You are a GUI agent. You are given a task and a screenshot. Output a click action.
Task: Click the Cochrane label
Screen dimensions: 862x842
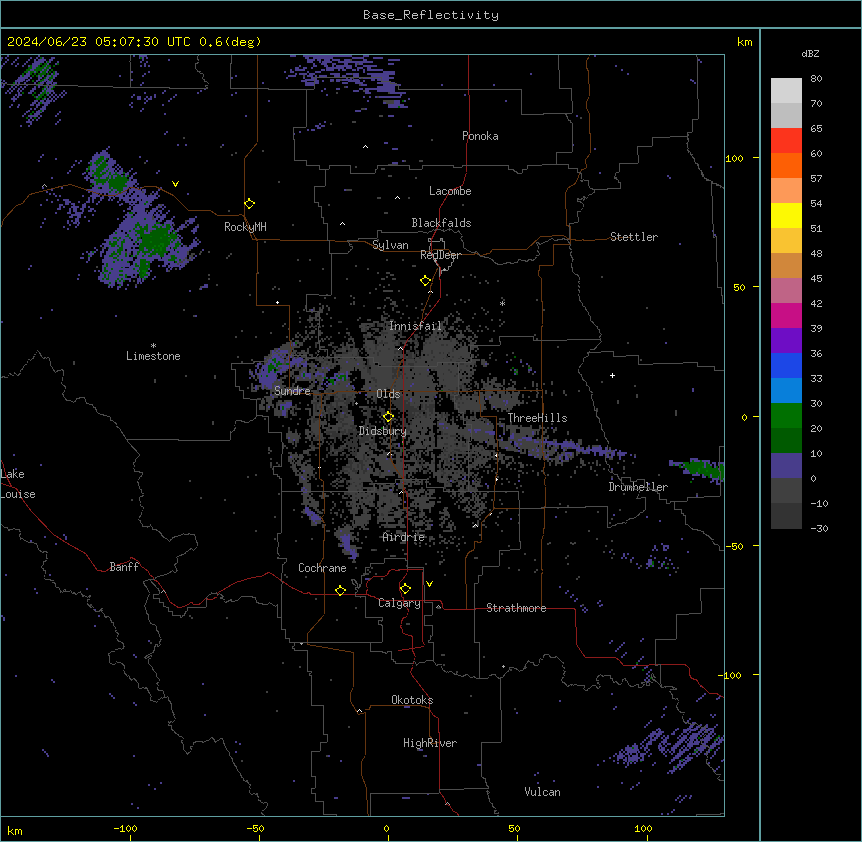coord(322,568)
